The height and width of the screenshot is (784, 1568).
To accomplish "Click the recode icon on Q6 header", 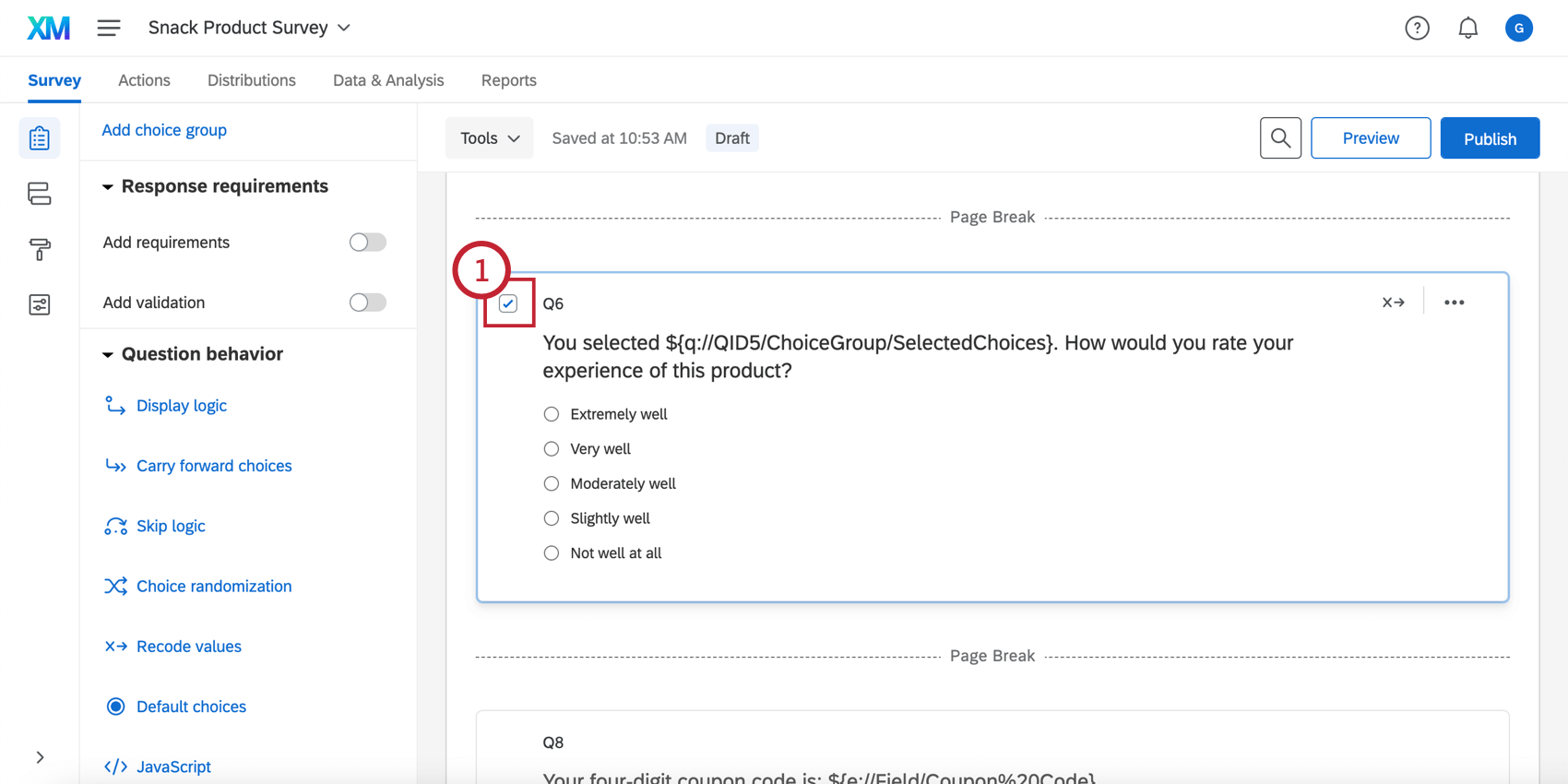I will (x=1393, y=303).
